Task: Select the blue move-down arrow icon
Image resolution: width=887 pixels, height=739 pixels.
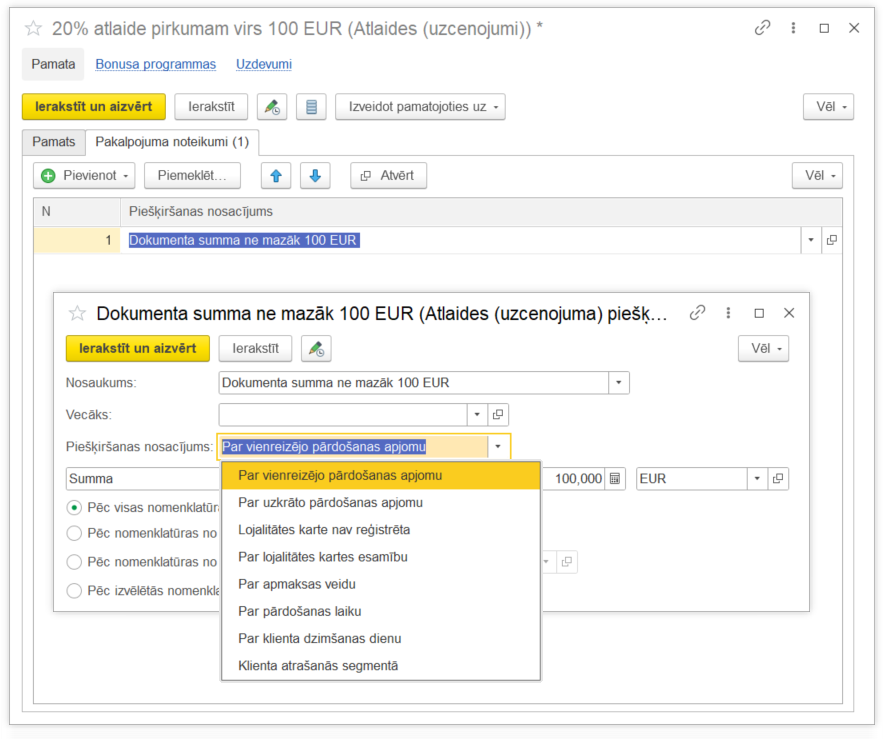Action: click(316, 175)
